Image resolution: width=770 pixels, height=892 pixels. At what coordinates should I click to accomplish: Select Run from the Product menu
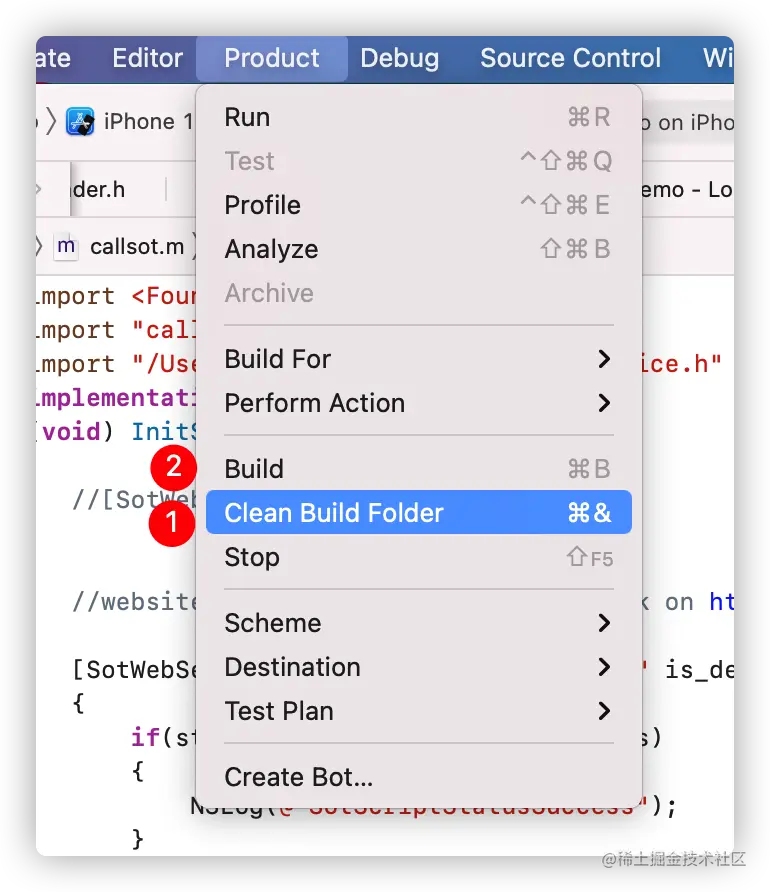point(419,117)
